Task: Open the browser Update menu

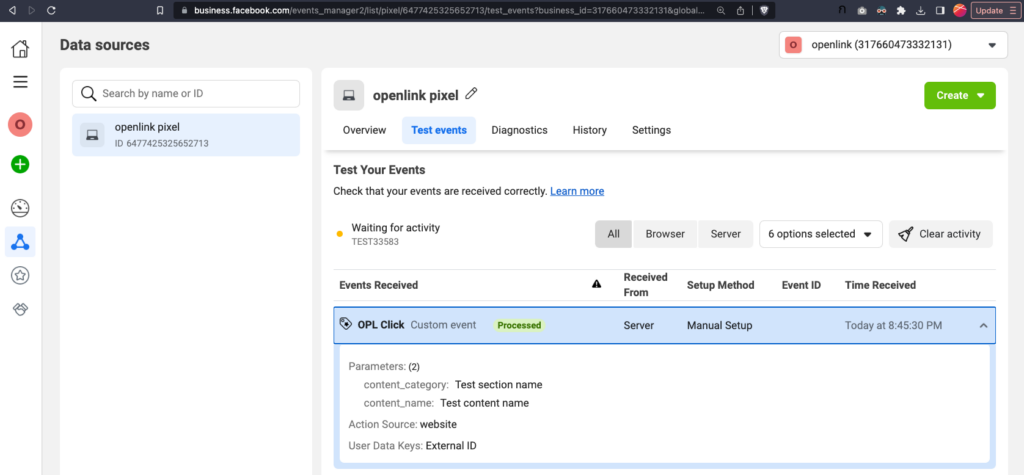Action: click(x=995, y=10)
